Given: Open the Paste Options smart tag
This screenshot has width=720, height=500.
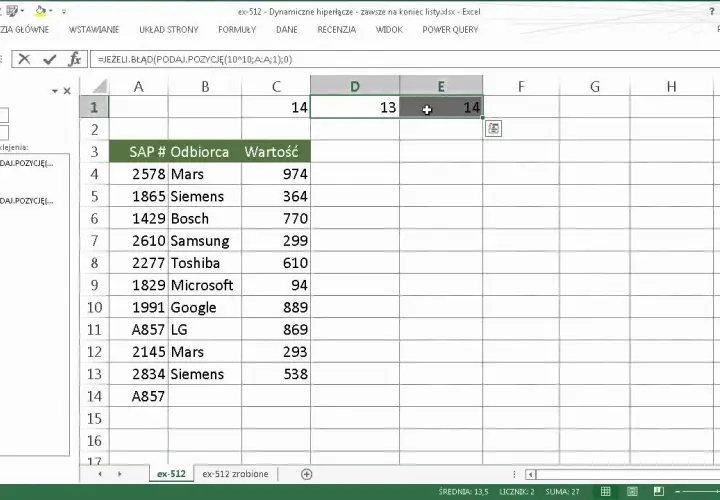Looking at the screenshot, I should tap(493, 129).
